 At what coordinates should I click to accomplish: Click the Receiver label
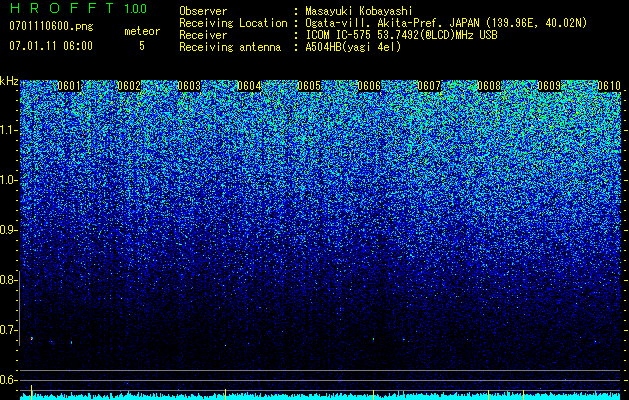(203, 35)
